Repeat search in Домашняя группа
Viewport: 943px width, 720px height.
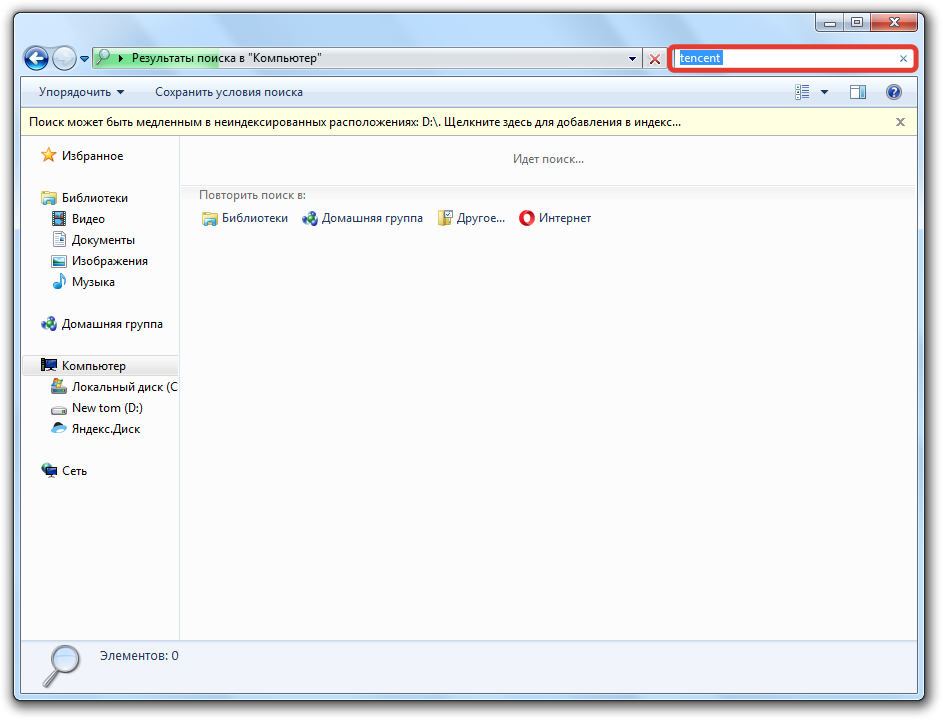click(362, 218)
